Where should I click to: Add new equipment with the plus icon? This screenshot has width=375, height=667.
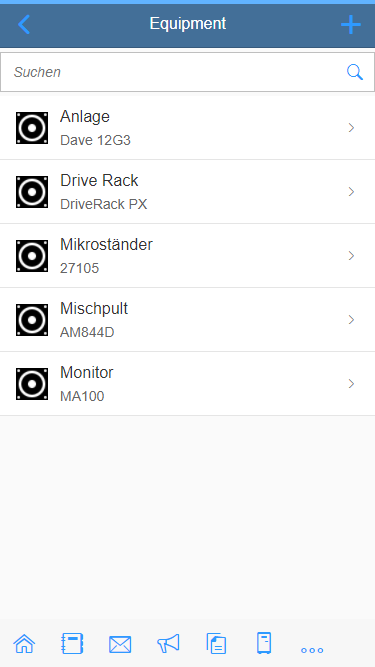pyautogui.click(x=351, y=25)
